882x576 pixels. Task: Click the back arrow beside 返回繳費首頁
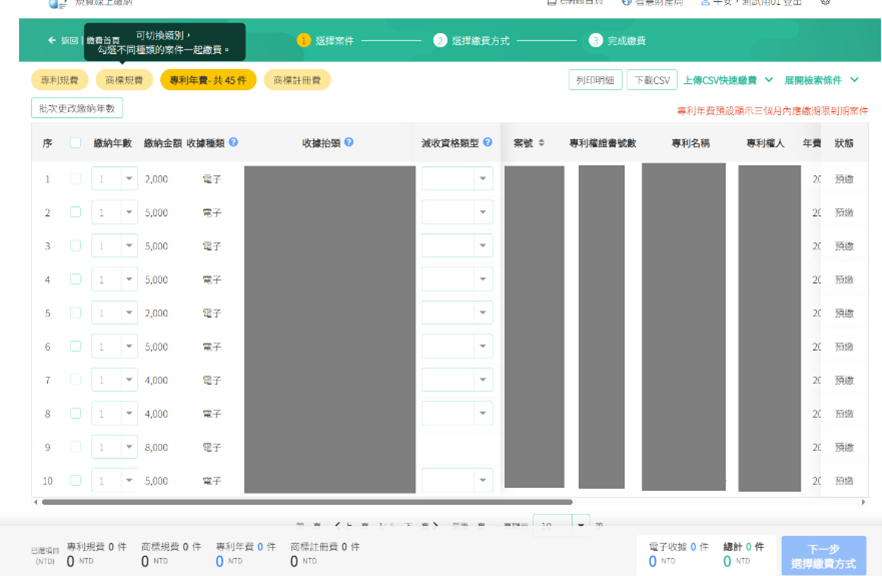coord(50,40)
